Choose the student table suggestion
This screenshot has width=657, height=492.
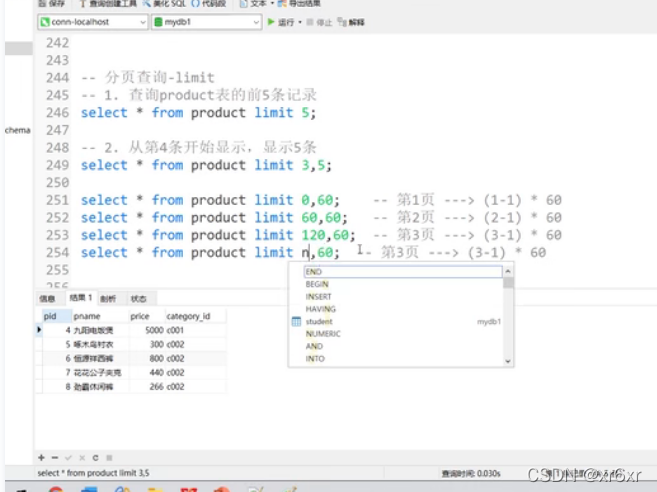319,321
